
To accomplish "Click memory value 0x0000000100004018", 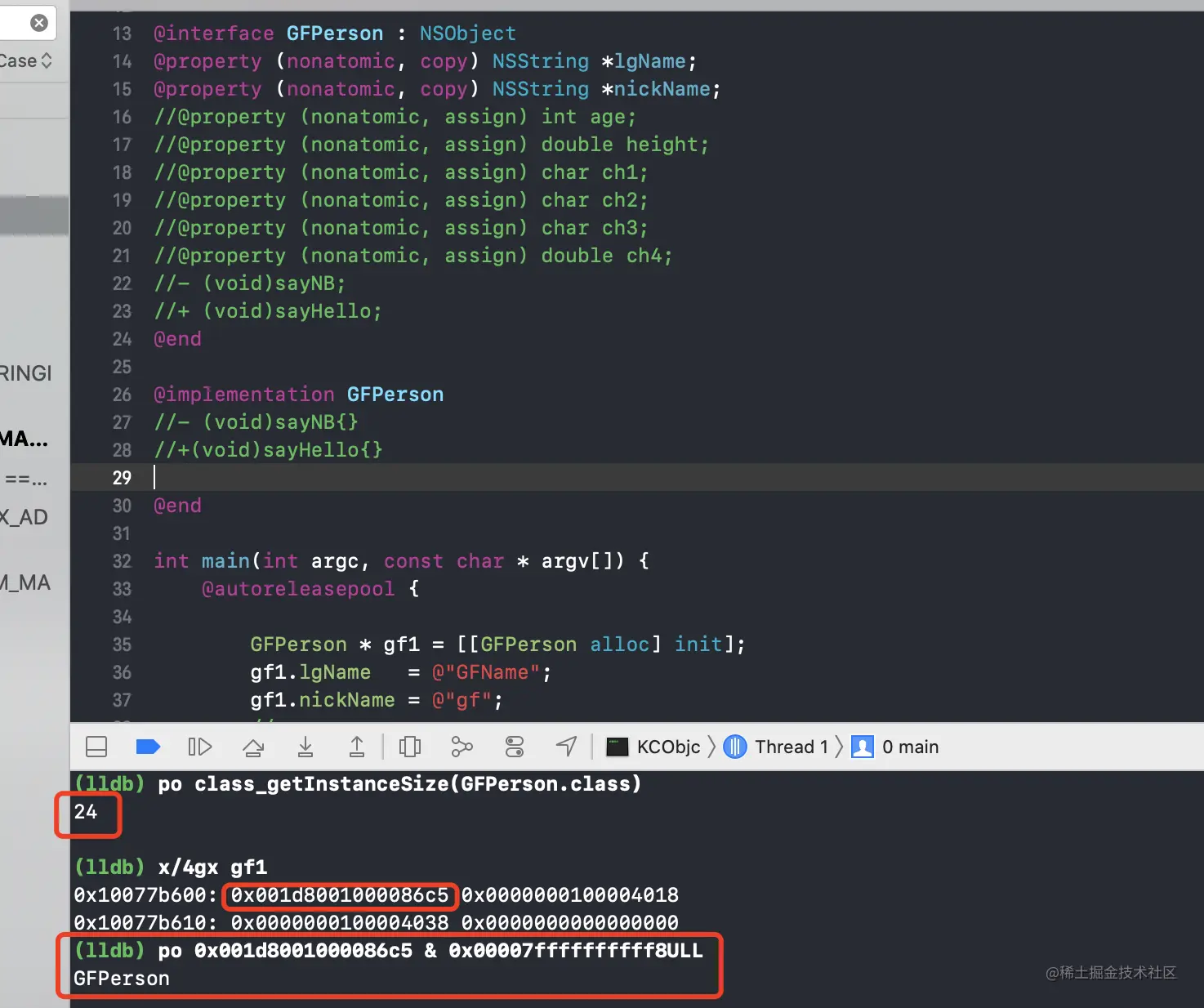I will pyautogui.click(x=570, y=895).
